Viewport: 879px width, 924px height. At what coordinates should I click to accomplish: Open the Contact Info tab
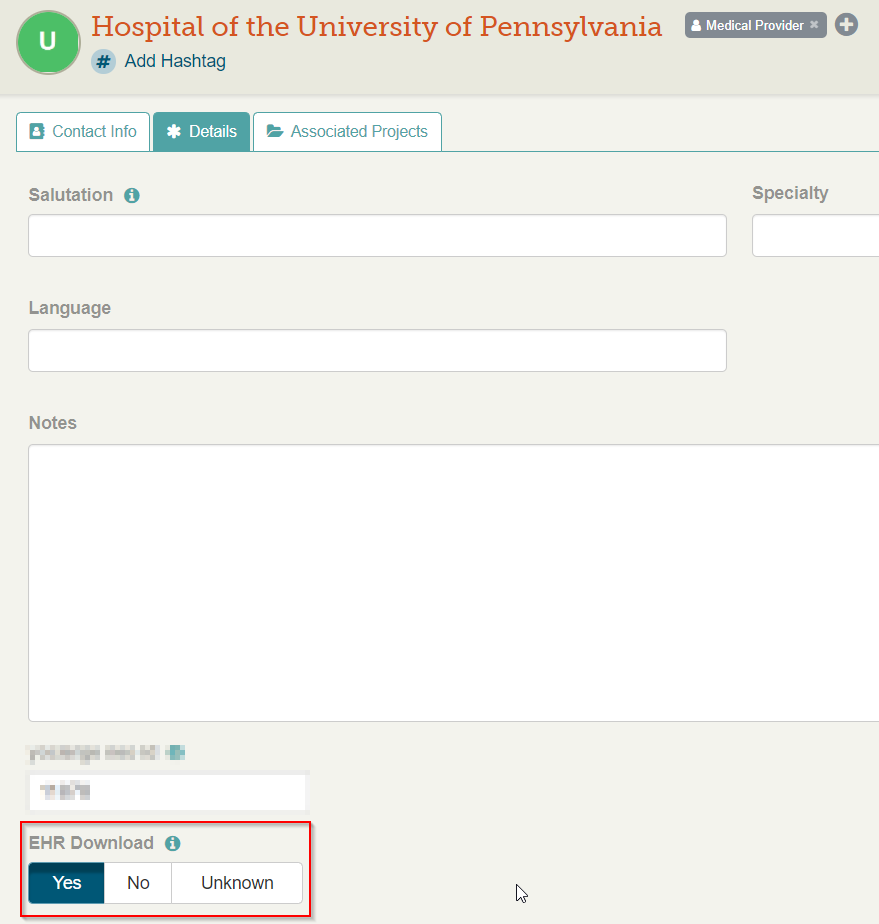point(83,131)
